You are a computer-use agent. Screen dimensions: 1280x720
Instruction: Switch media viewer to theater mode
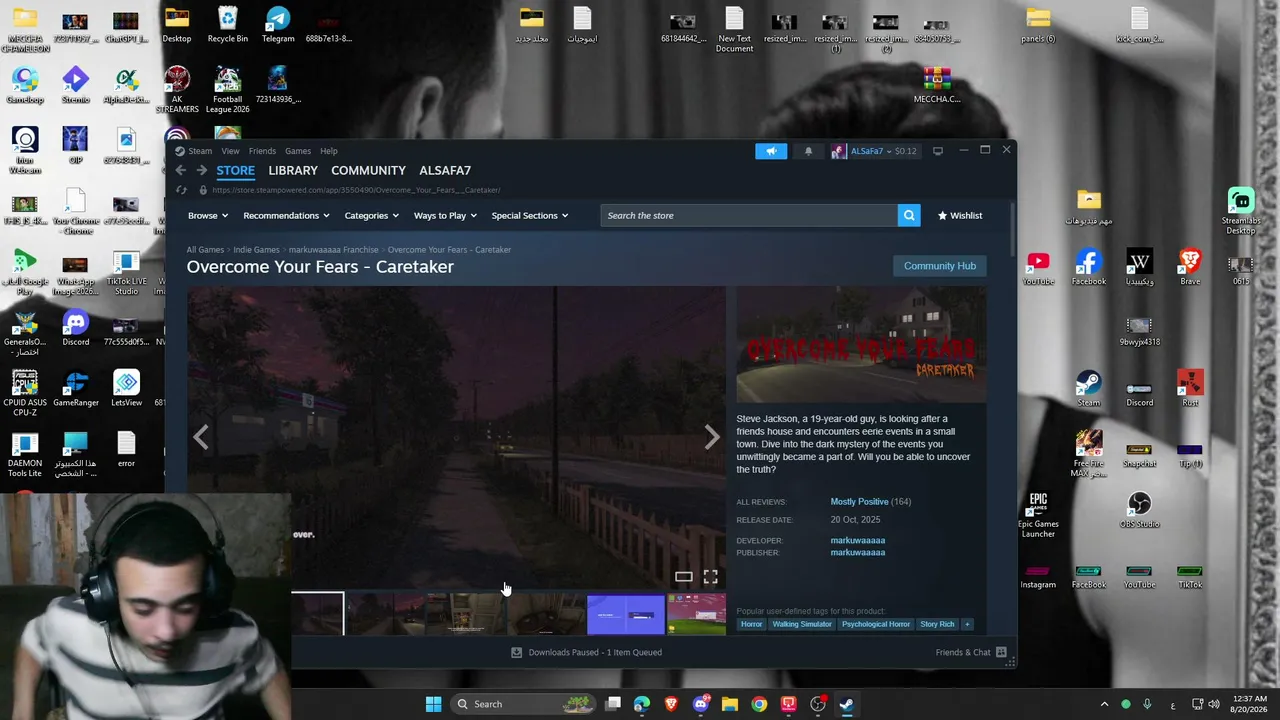[684, 577]
